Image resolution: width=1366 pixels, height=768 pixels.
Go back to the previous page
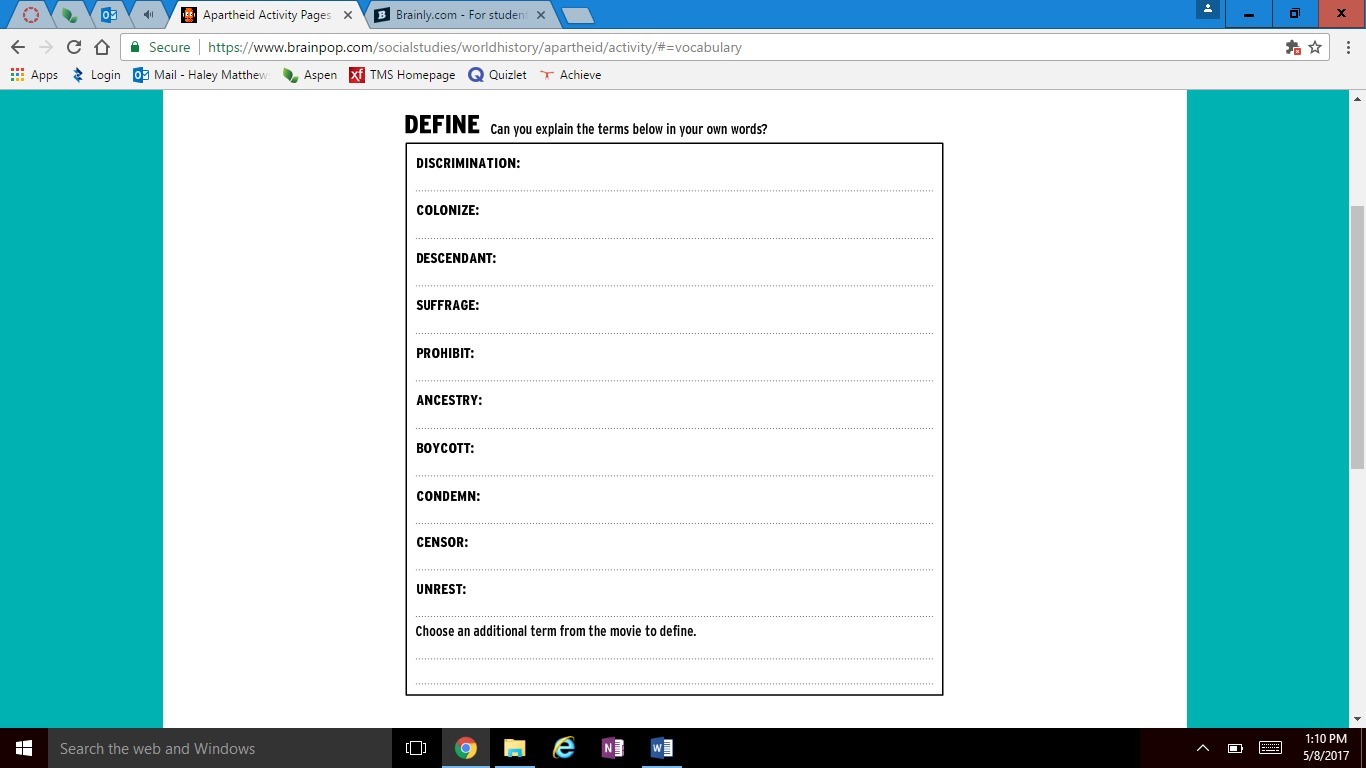(18, 47)
